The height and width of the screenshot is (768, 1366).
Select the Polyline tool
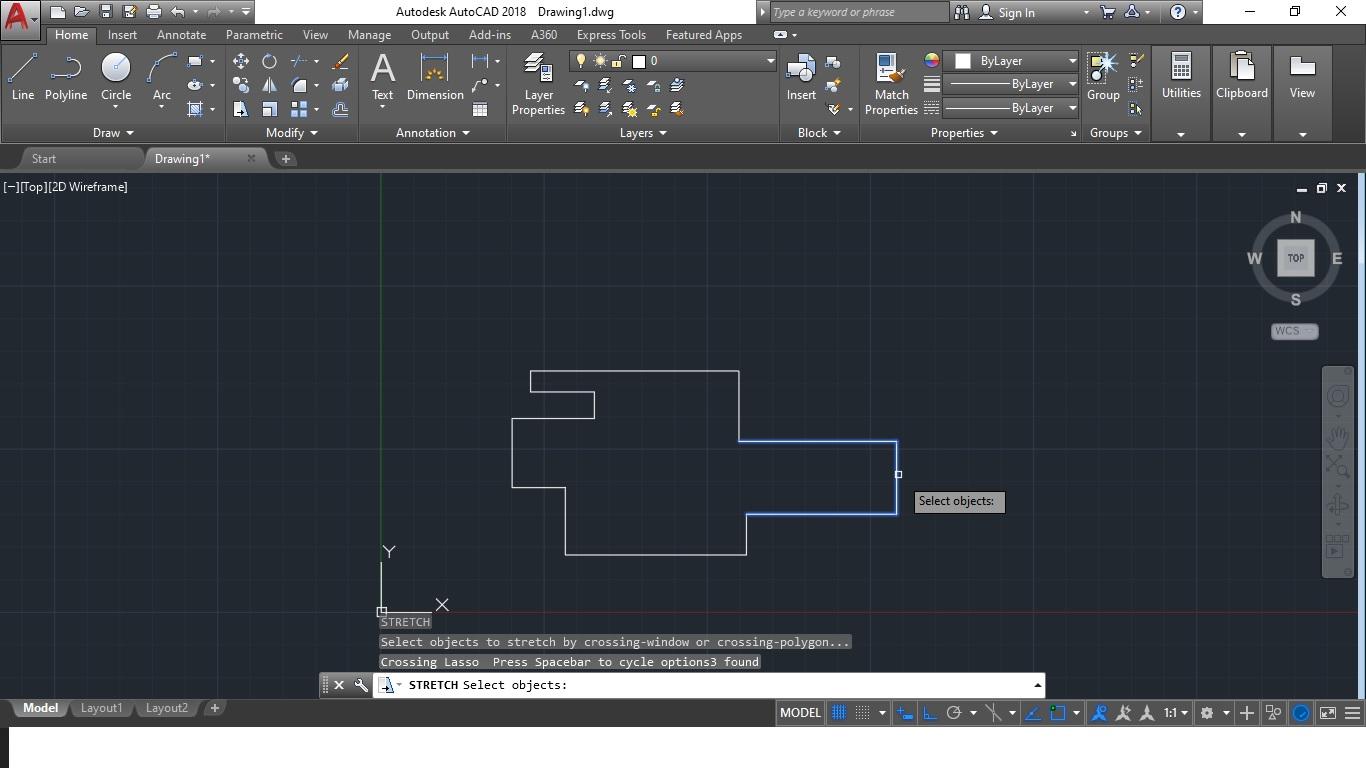coord(65,77)
